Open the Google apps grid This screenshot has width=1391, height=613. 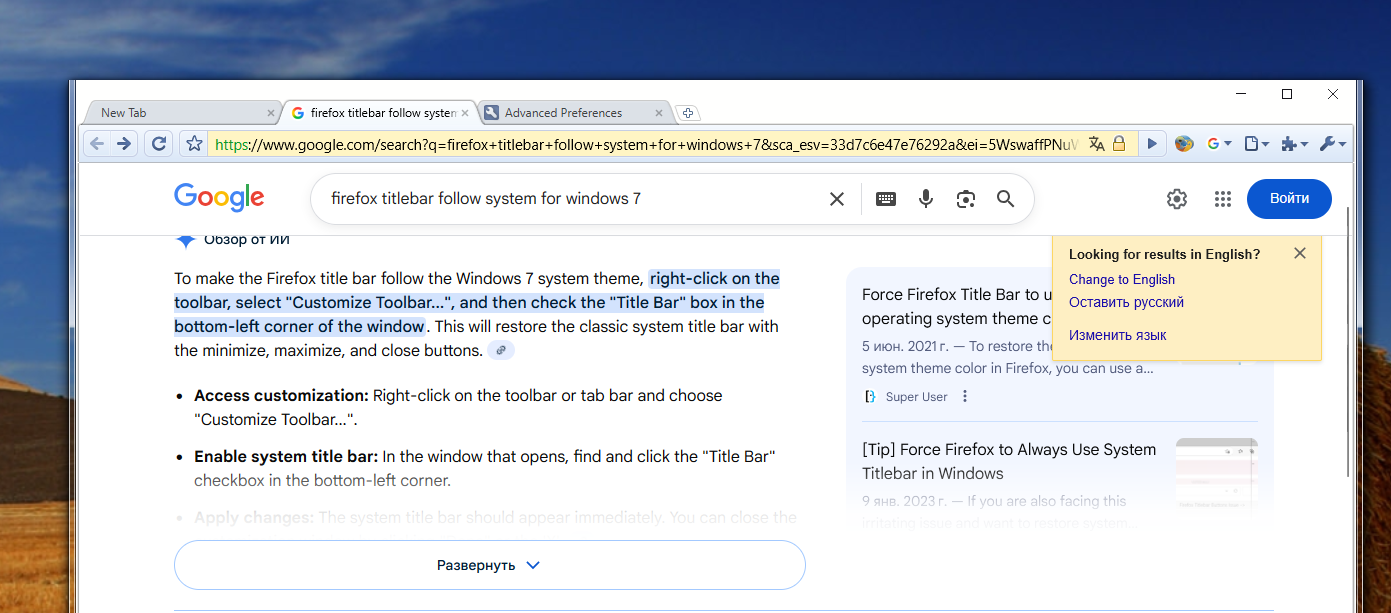click(x=1222, y=199)
